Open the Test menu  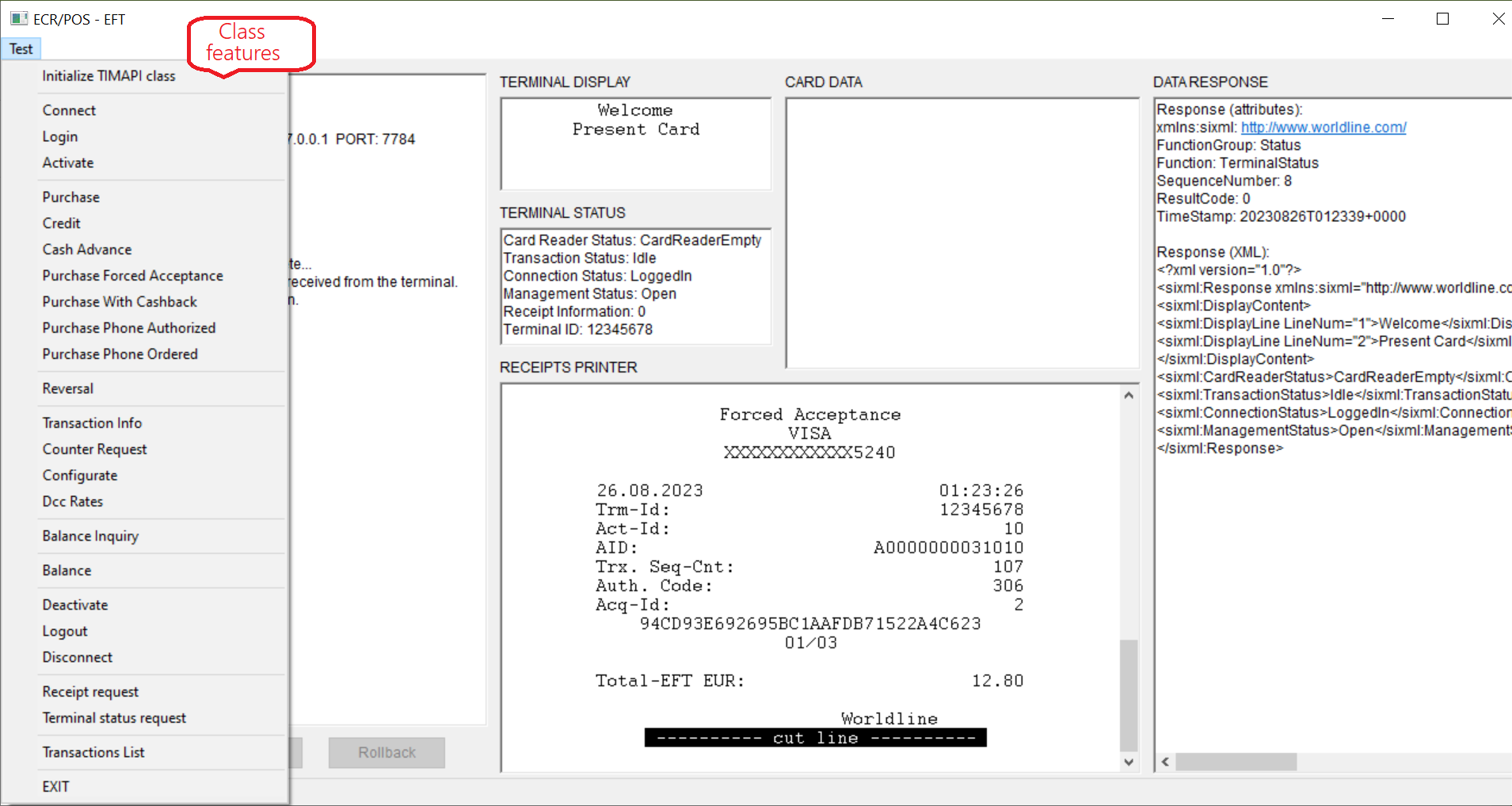pyautogui.click(x=21, y=49)
